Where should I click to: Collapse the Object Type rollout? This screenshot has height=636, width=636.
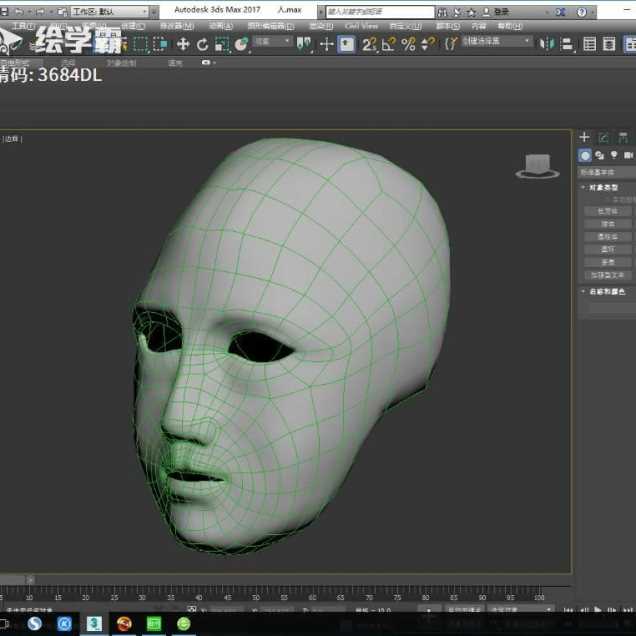(600, 187)
